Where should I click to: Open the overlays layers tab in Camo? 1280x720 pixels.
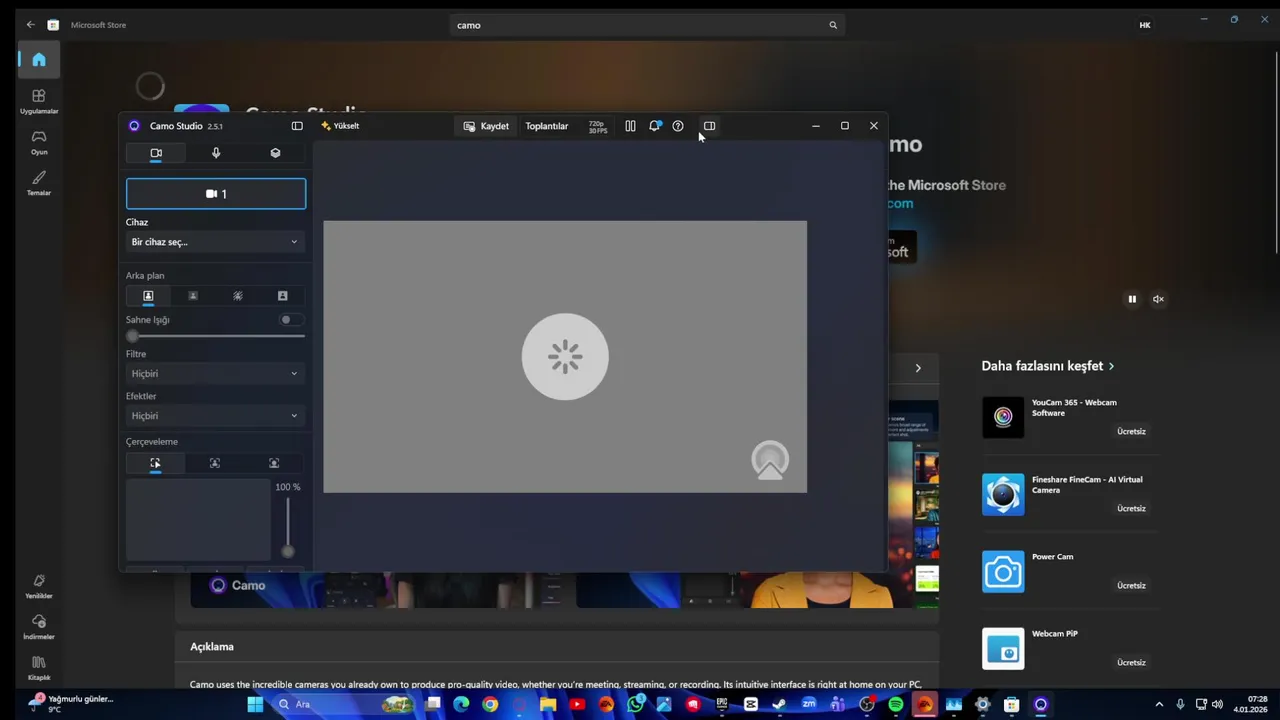coord(275,153)
